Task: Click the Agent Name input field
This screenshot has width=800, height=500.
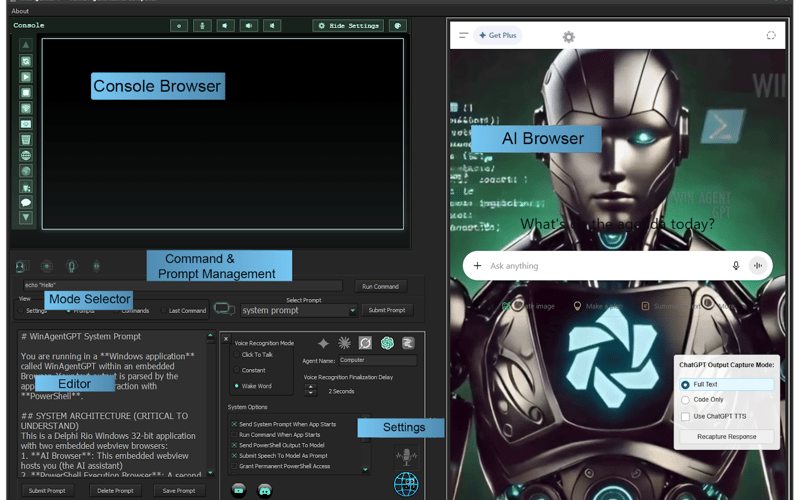Action: pyautogui.click(x=378, y=360)
